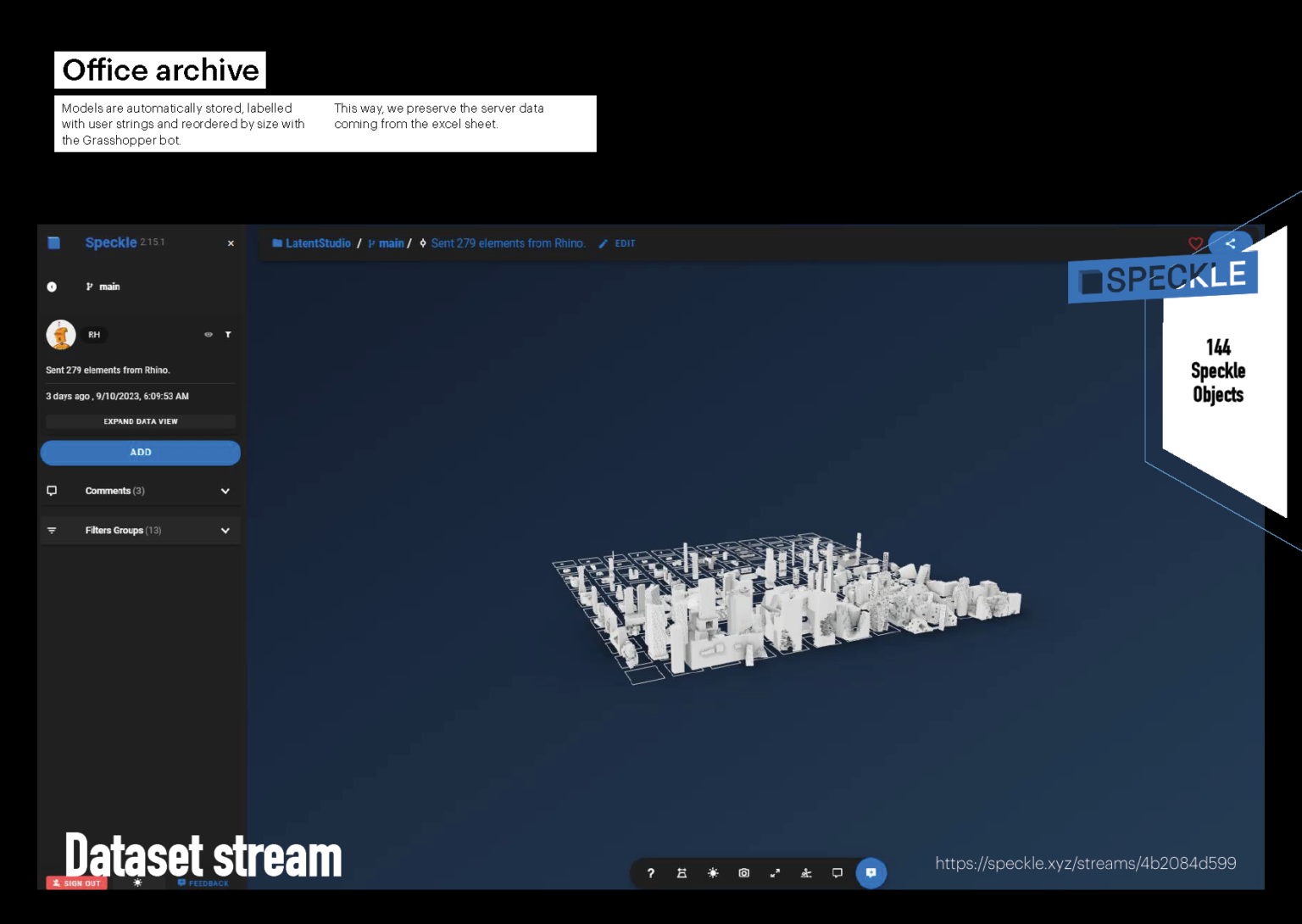Select the commit 'Sent 279 elements from Rhino'
Screen dimensions: 1302x924
508,243
